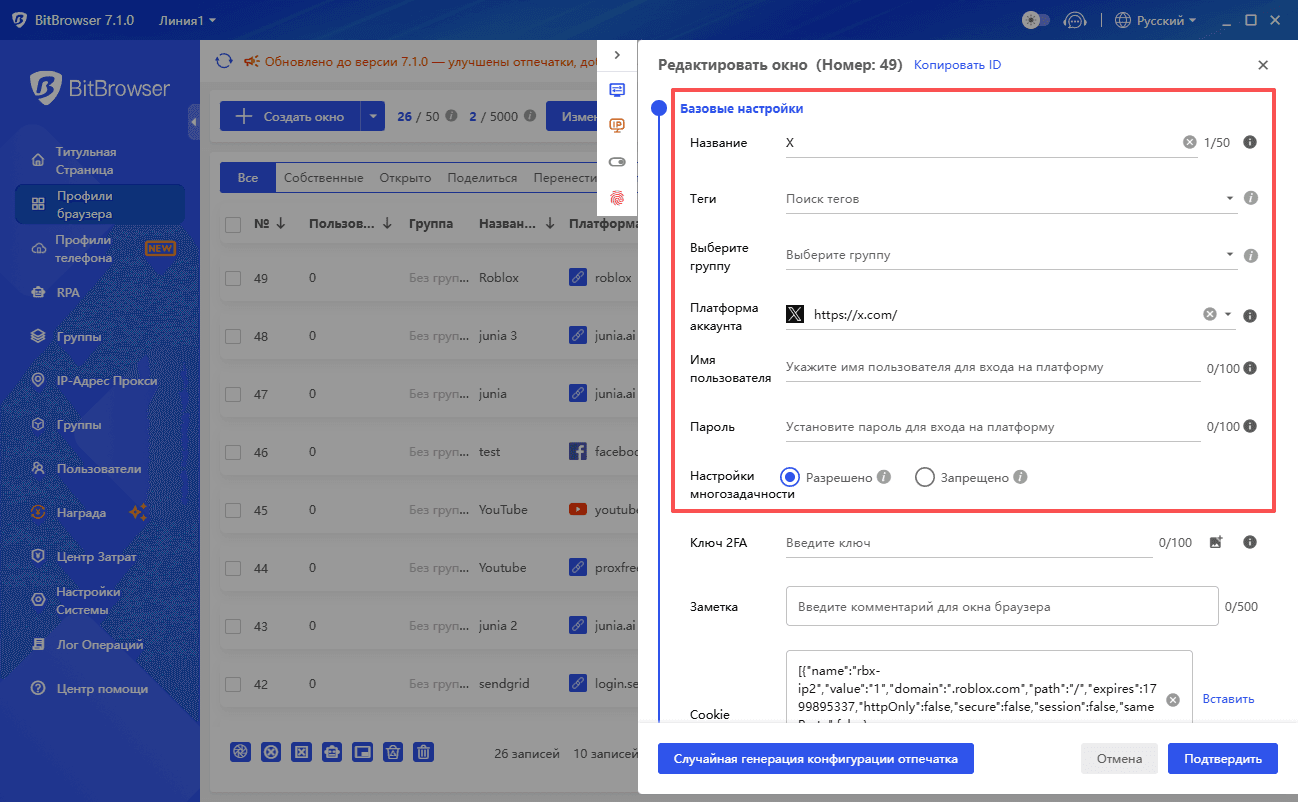The width and height of the screenshot is (1298, 802).
Task: Click the trash bin icon in the bottom toolbar
Action: tap(423, 751)
